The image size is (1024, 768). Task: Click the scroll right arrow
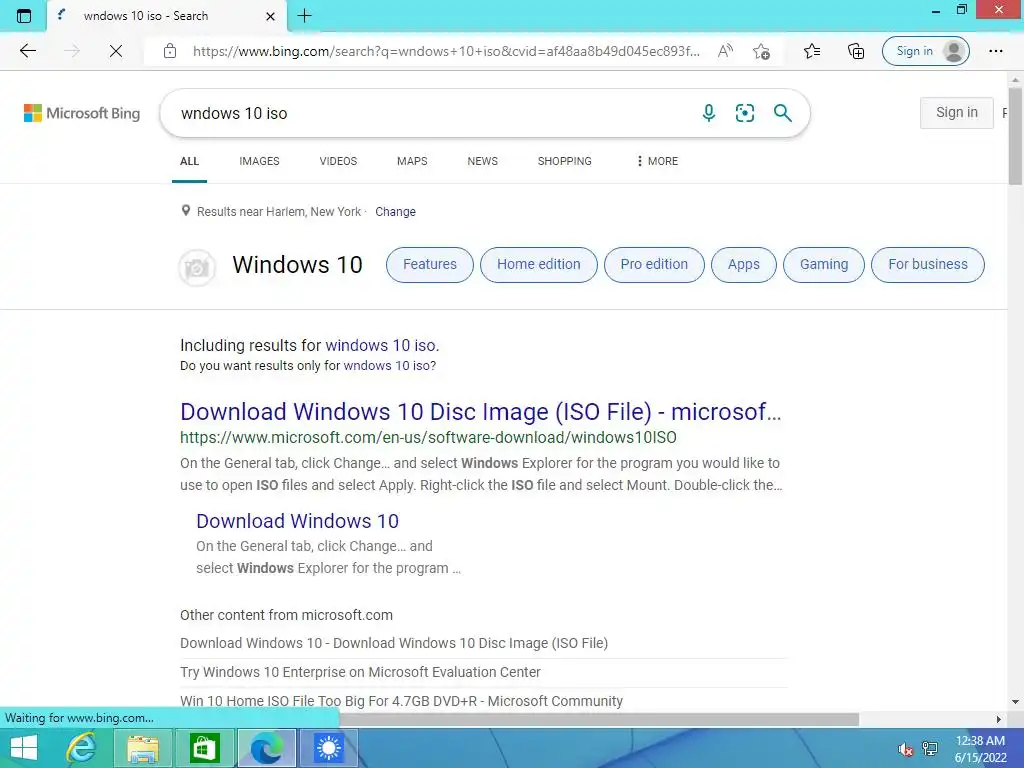tap(999, 719)
